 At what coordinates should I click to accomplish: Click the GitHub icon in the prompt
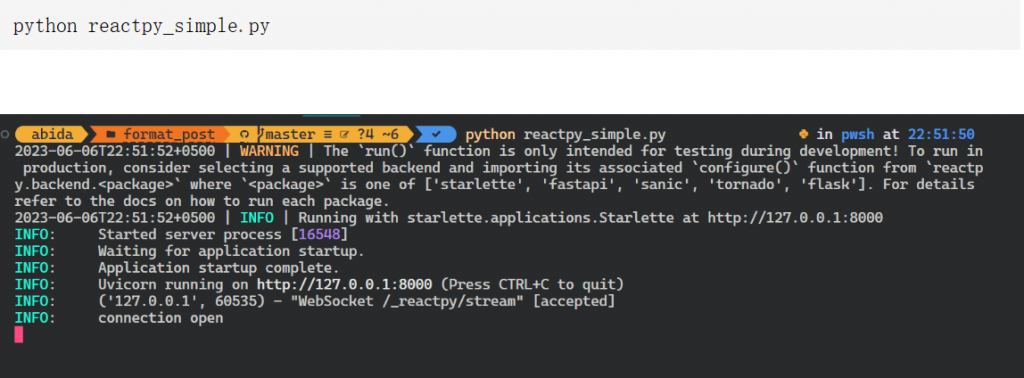[245, 134]
